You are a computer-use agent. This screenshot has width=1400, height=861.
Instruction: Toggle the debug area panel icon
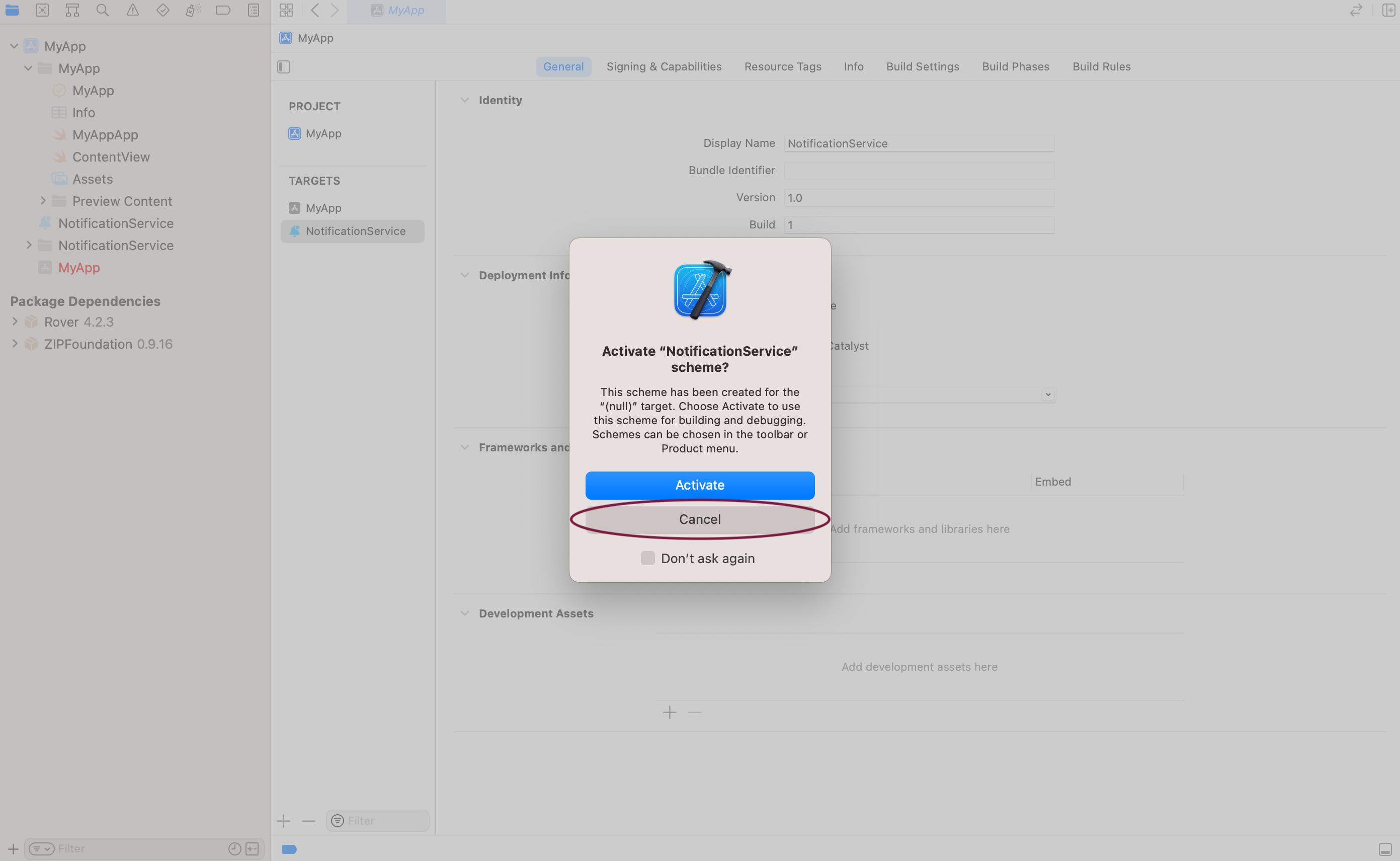click(x=1385, y=849)
